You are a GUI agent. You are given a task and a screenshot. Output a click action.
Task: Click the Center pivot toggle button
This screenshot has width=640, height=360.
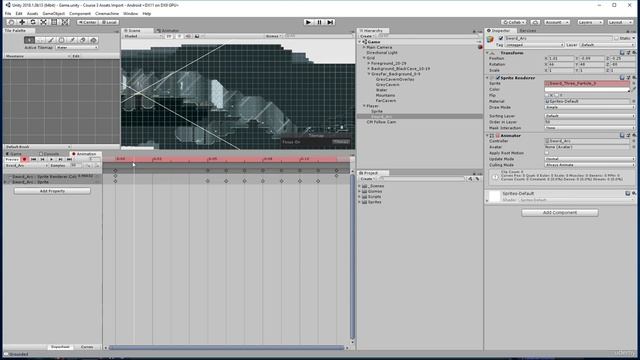point(88,22)
